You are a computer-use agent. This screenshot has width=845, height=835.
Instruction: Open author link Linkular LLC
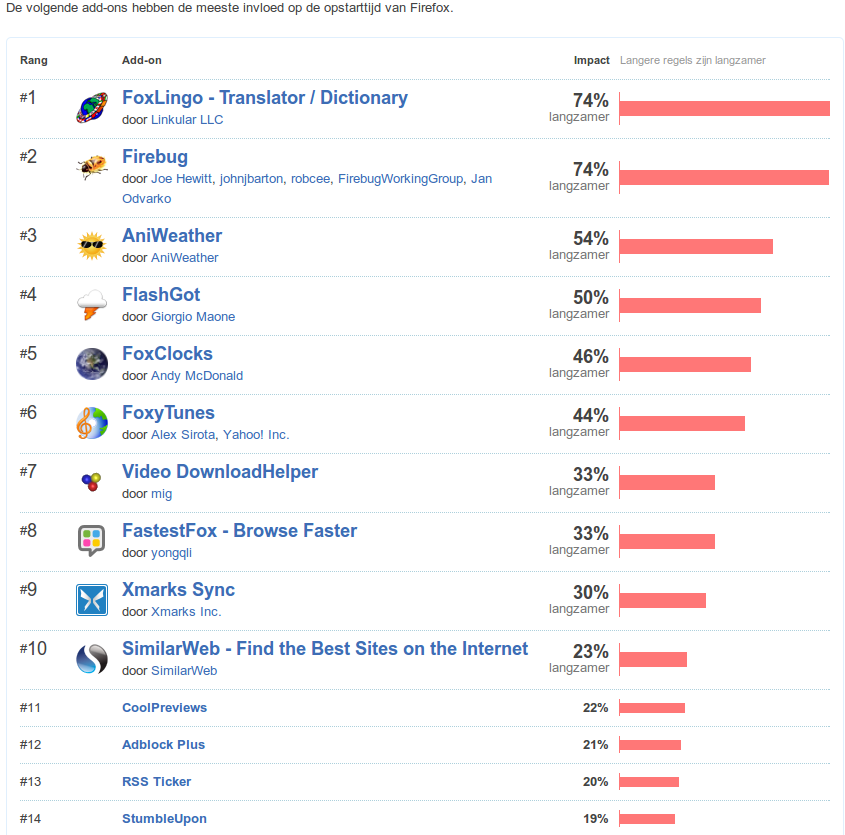click(187, 120)
